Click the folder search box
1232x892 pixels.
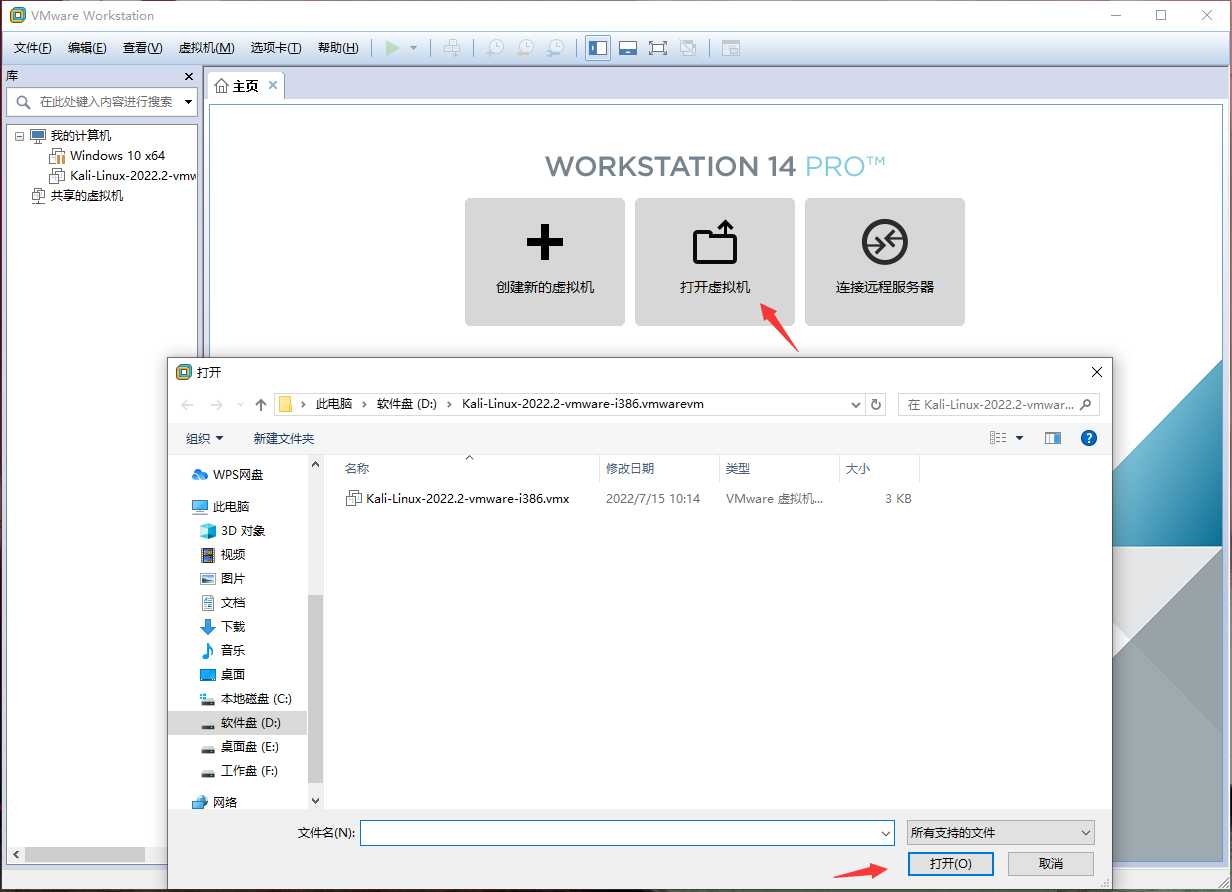click(x=999, y=404)
